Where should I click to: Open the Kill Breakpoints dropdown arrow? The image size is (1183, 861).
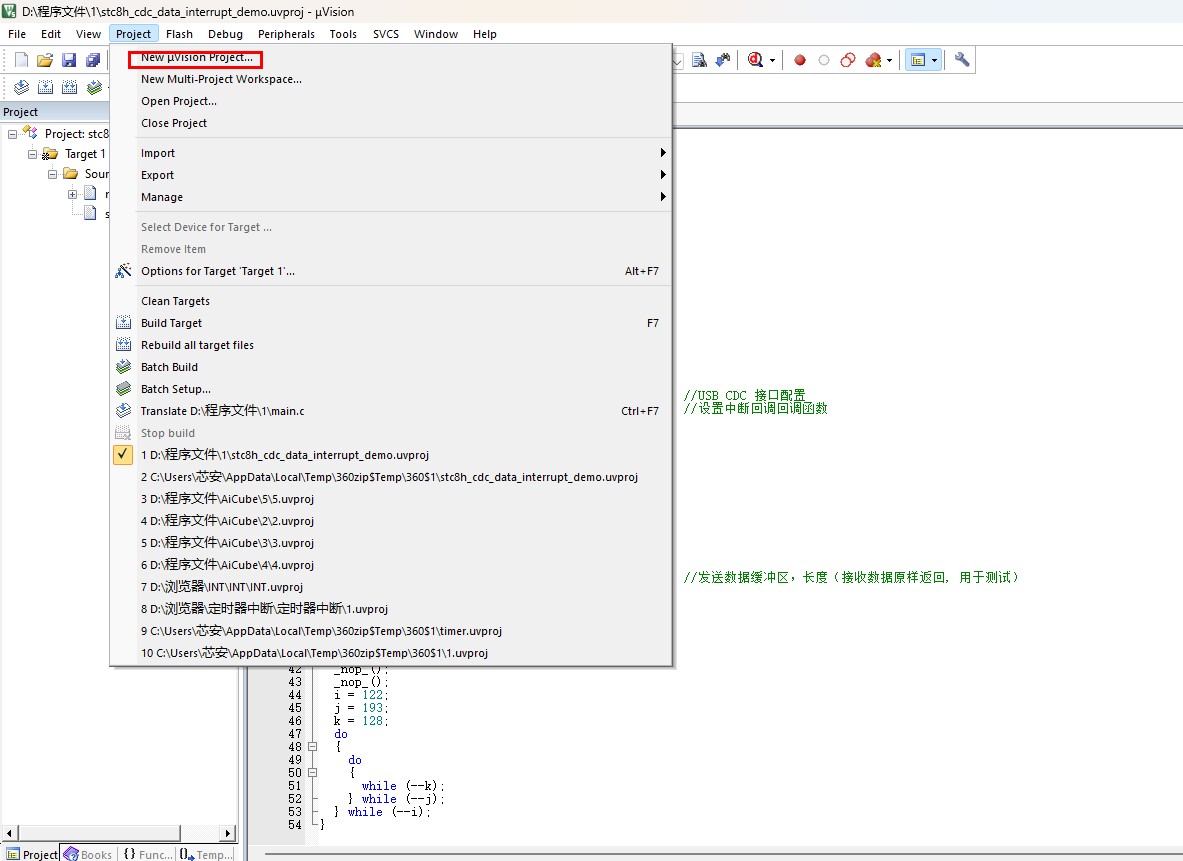pos(890,60)
